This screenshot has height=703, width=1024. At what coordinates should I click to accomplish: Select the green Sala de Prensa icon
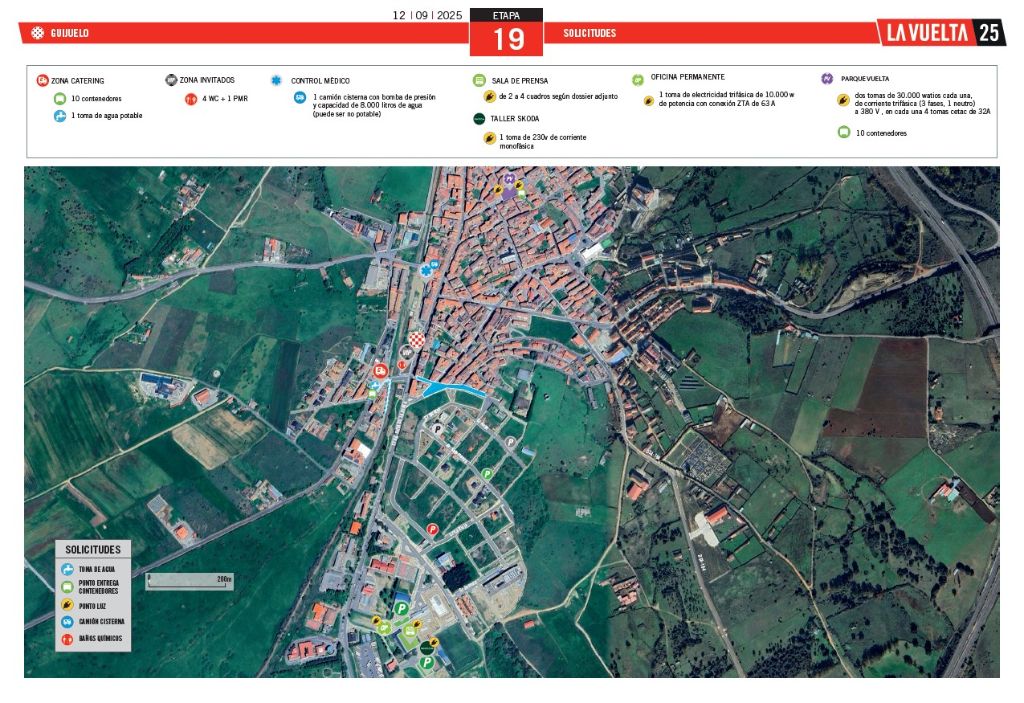[x=479, y=80]
